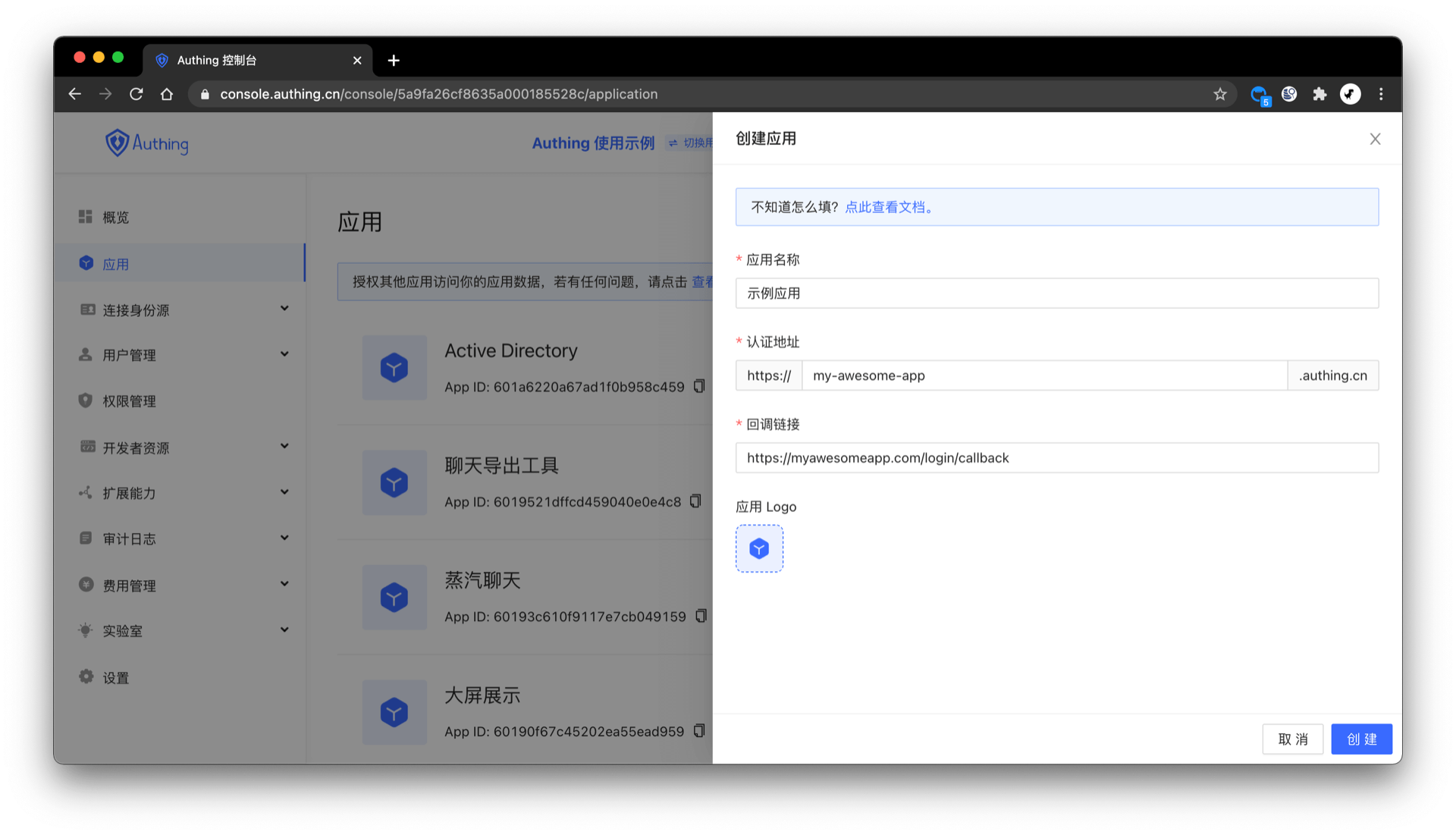Open the 设置 gear menu item
Image resolution: width=1456 pixels, height=835 pixels.
pos(115,677)
